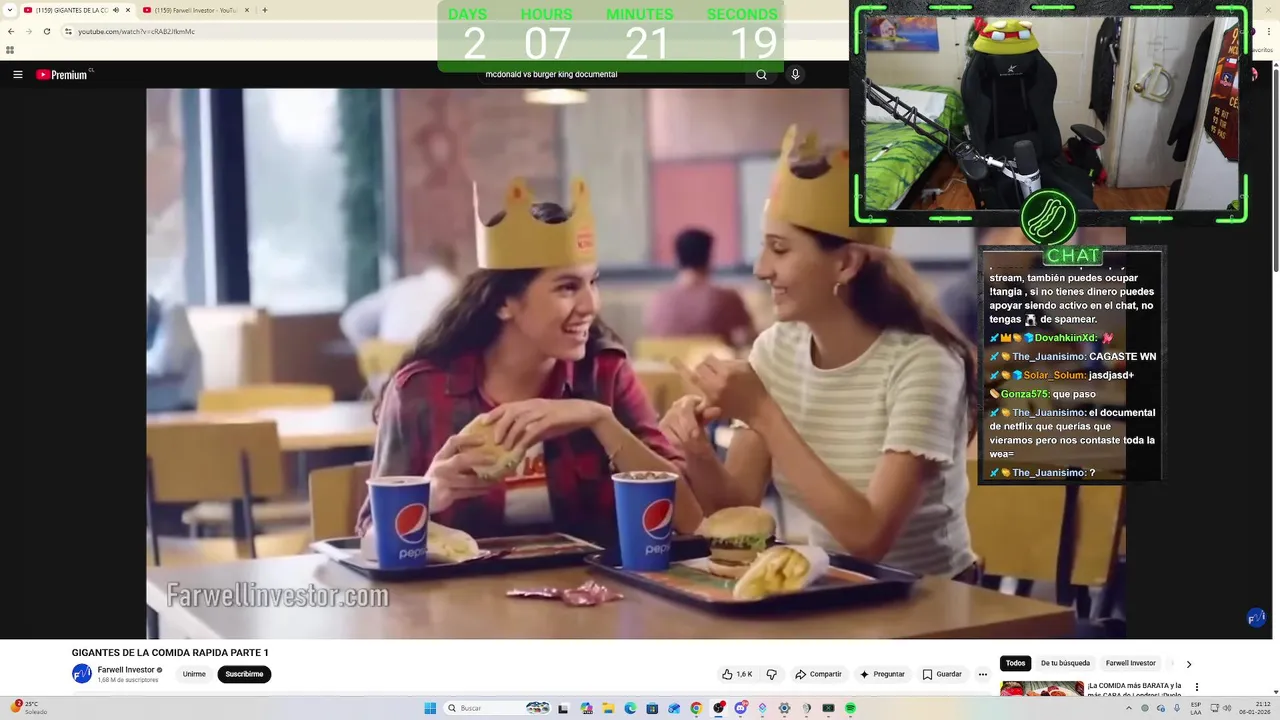Open taskbar weather widget showing 25°C

point(30,707)
